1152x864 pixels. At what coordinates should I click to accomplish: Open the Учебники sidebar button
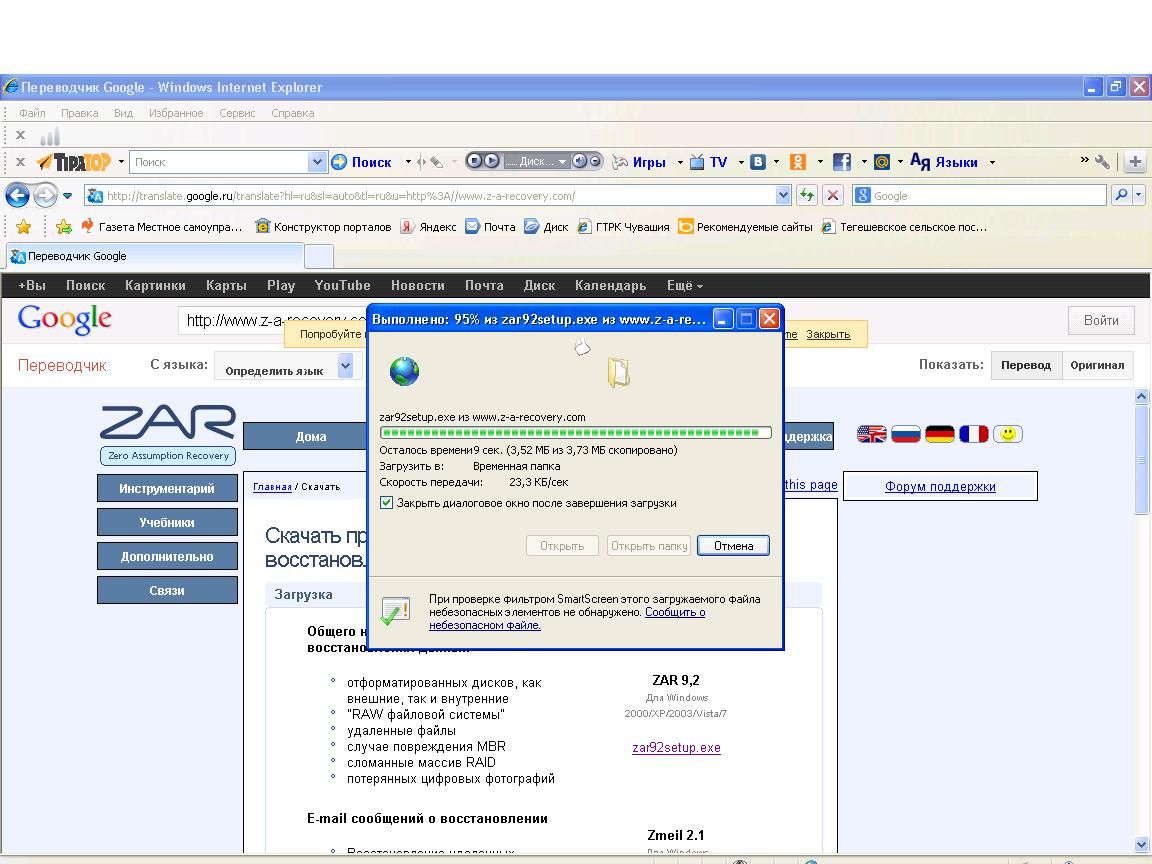168,522
